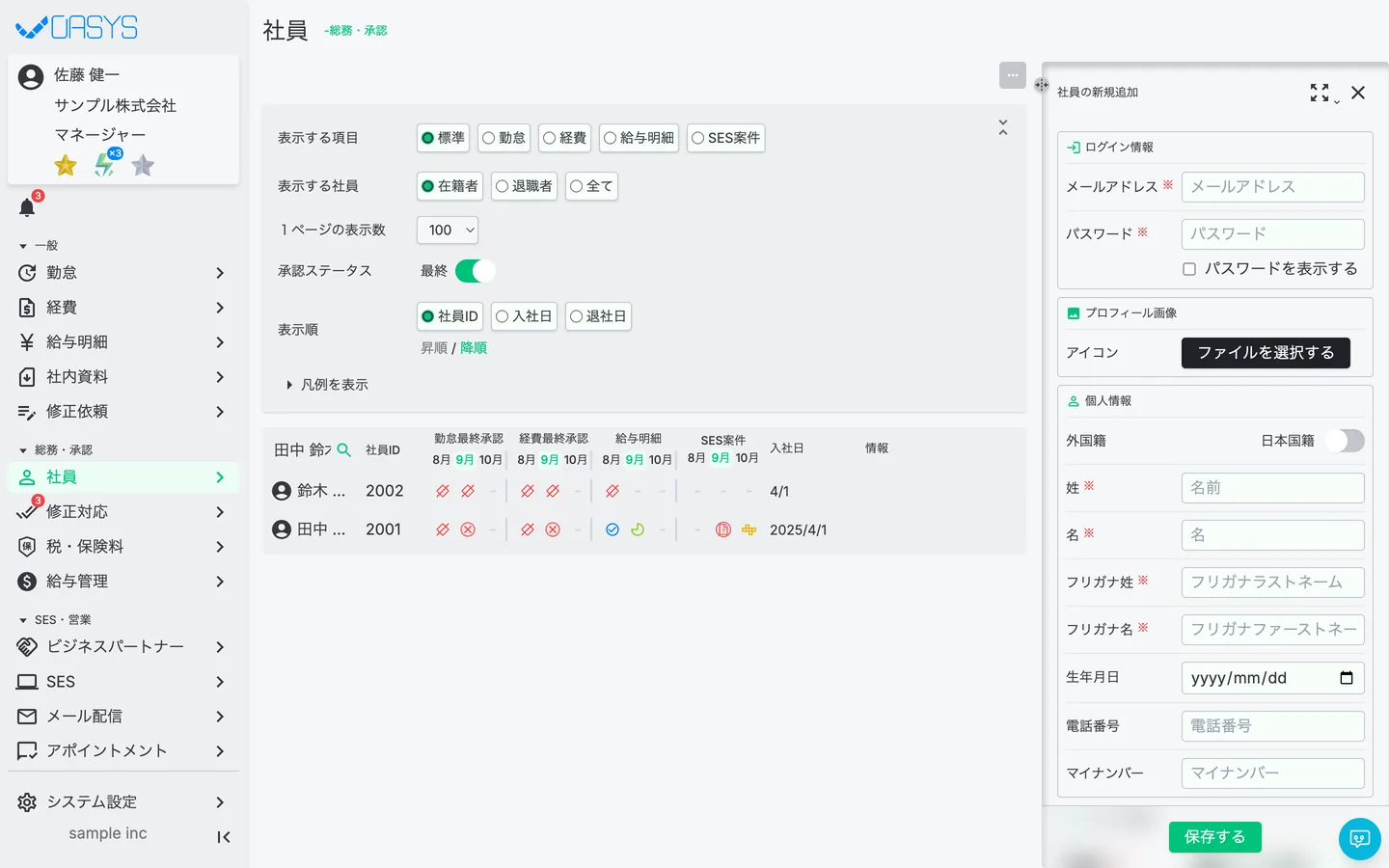Viewport: 1389px width, 868px height.
Task: Click the SES案件 stamp icon for 田中
Action: (723, 529)
